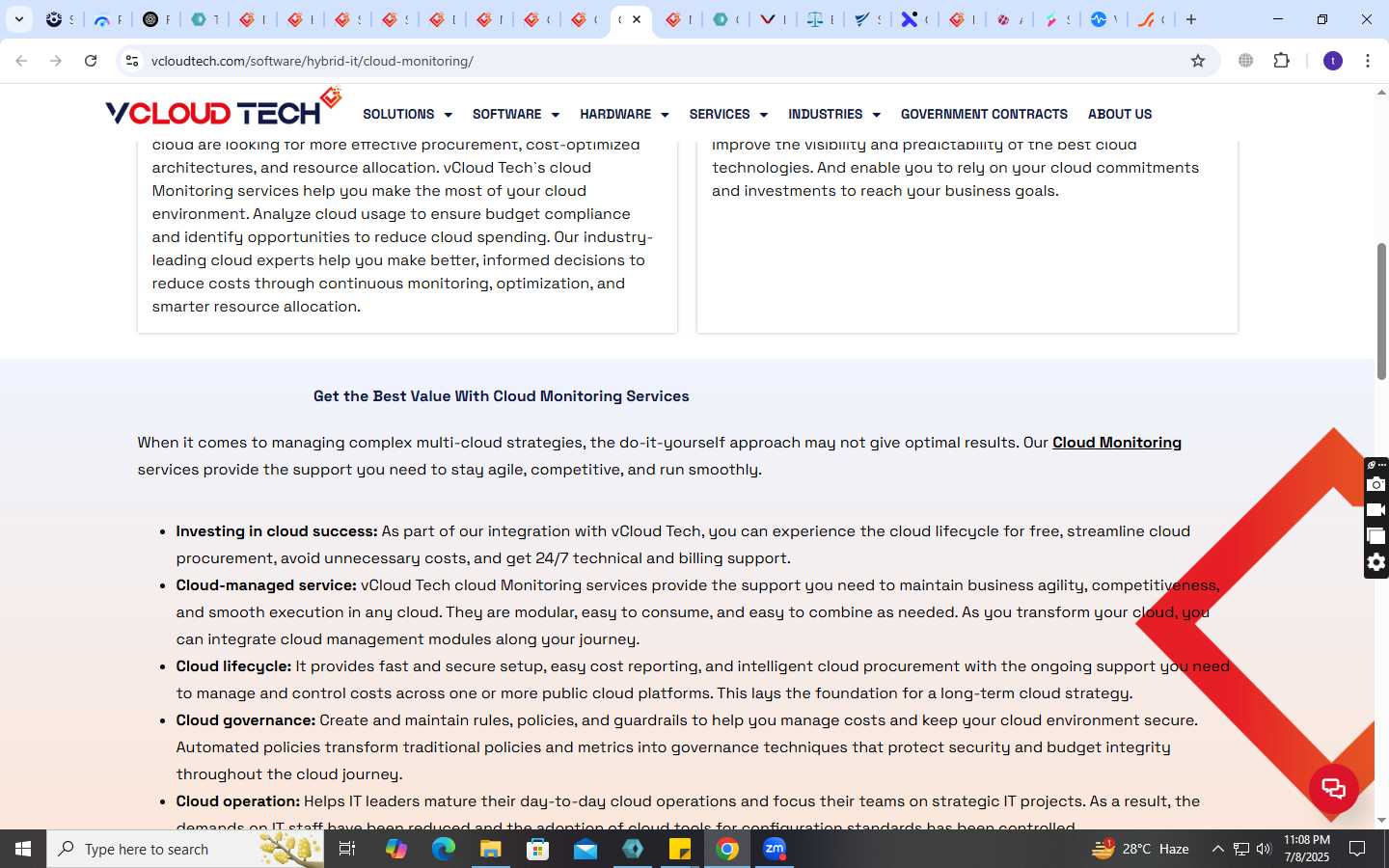Open Sticky Notes from the taskbar
This screenshot has height=868, width=1389.
[680, 849]
